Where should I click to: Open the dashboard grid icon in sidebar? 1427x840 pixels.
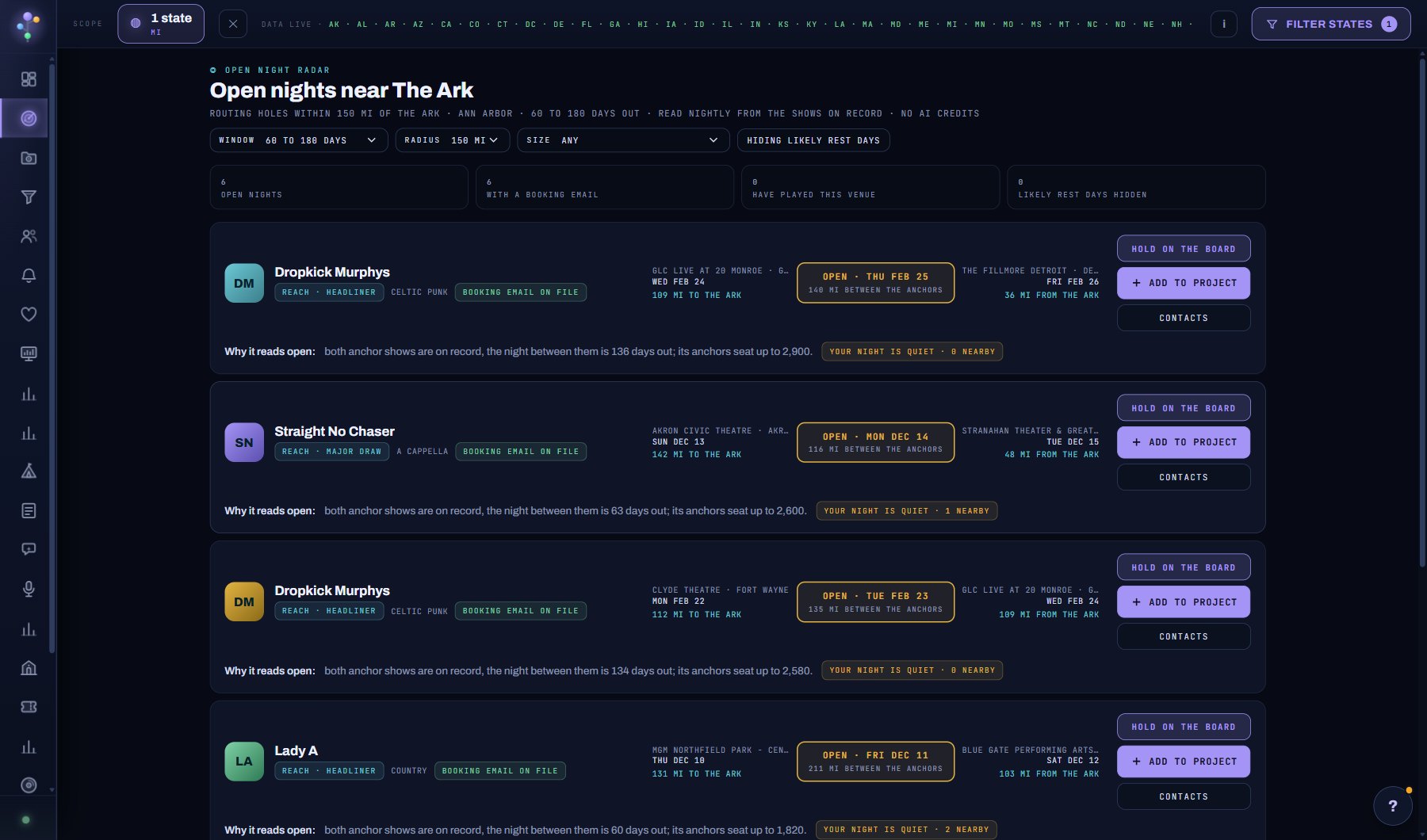point(29,79)
